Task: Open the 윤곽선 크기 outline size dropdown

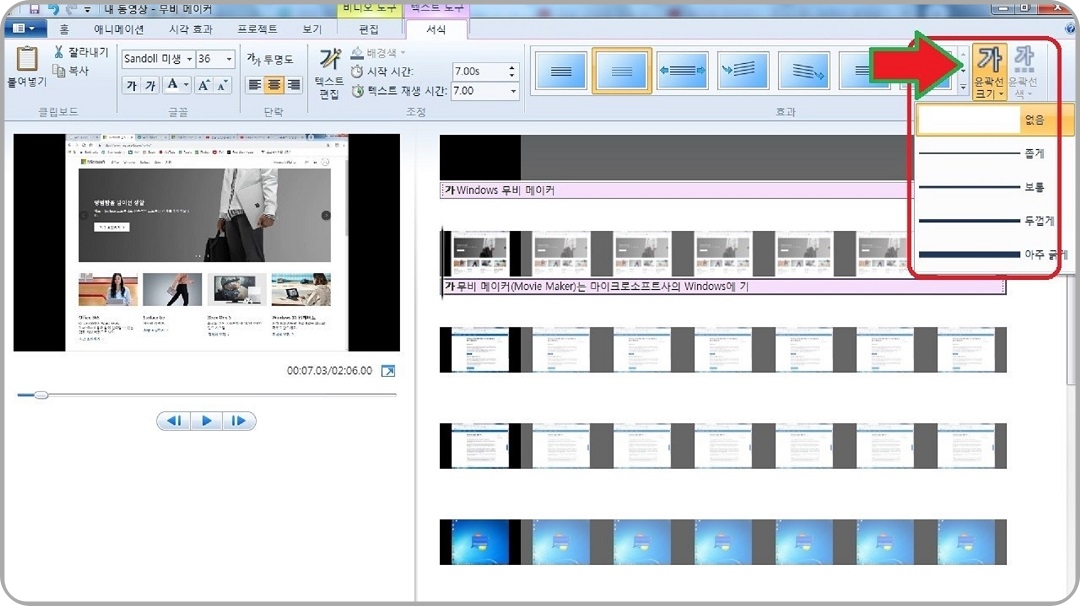Action: (x=989, y=72)
